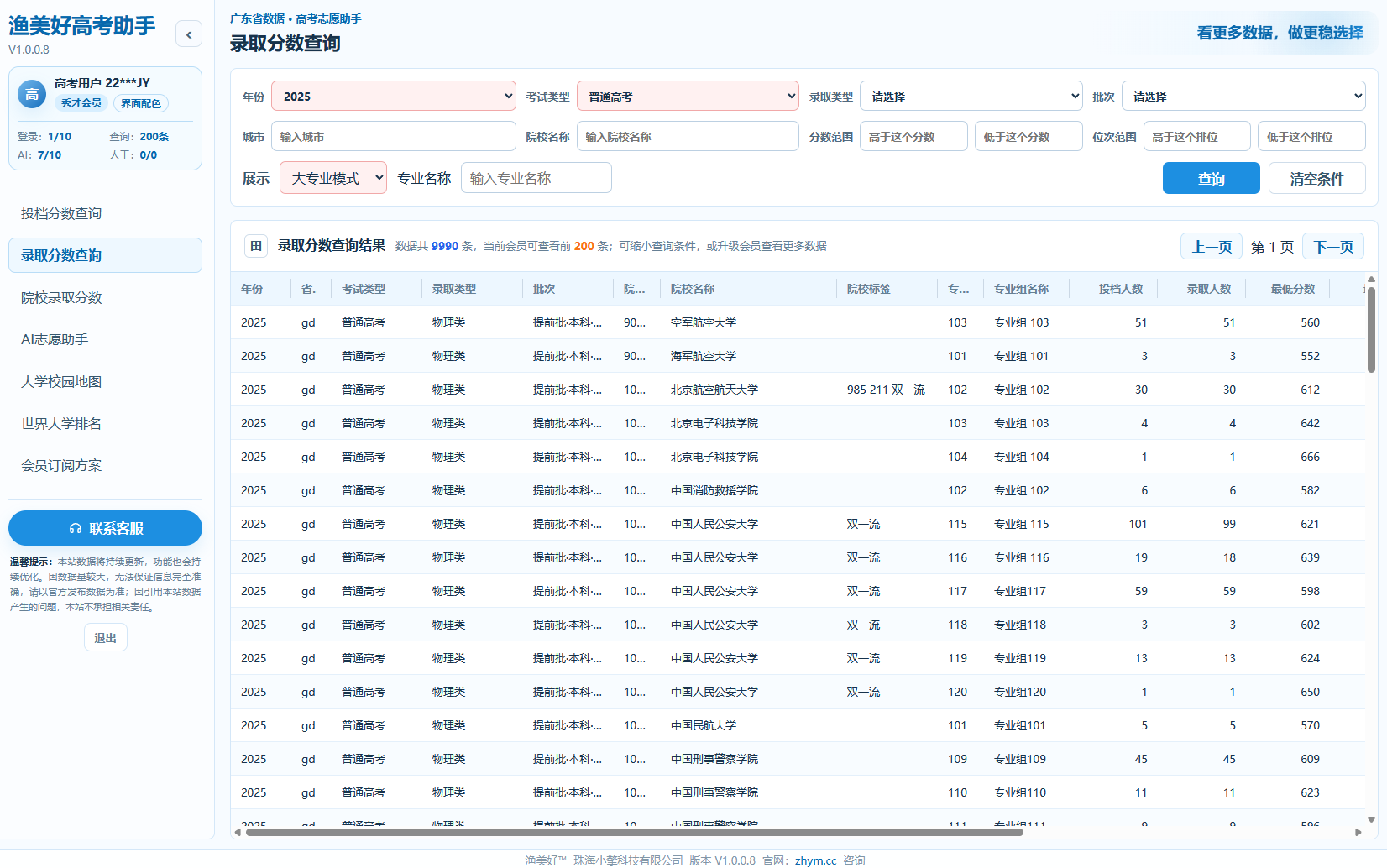The image size is (1387, 868).
Task: Select the 空军航空大学 row
Action: (798, 322)
